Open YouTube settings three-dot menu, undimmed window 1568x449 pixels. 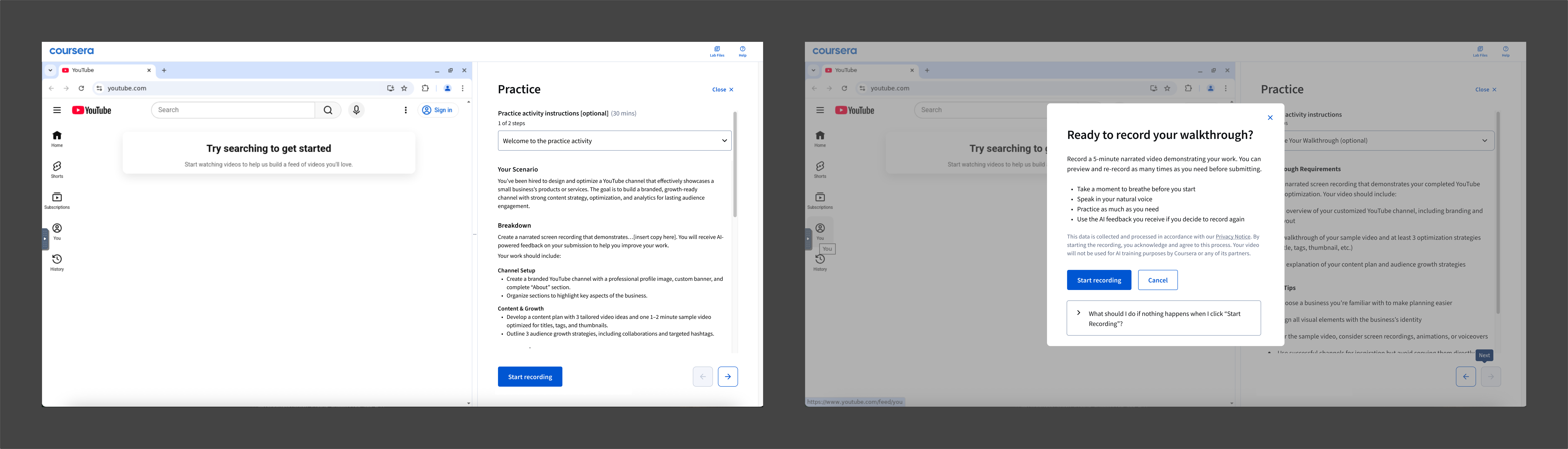point(406,110)
